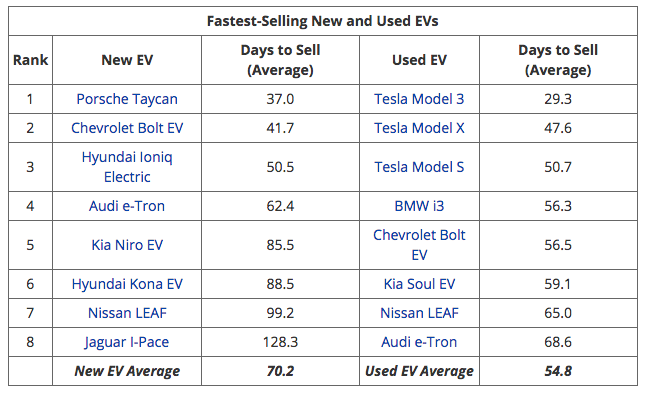The width and height of the screenshot is (646, 394).
Task: Click the Hyundai Kona EV link
Action: point(127,284)
